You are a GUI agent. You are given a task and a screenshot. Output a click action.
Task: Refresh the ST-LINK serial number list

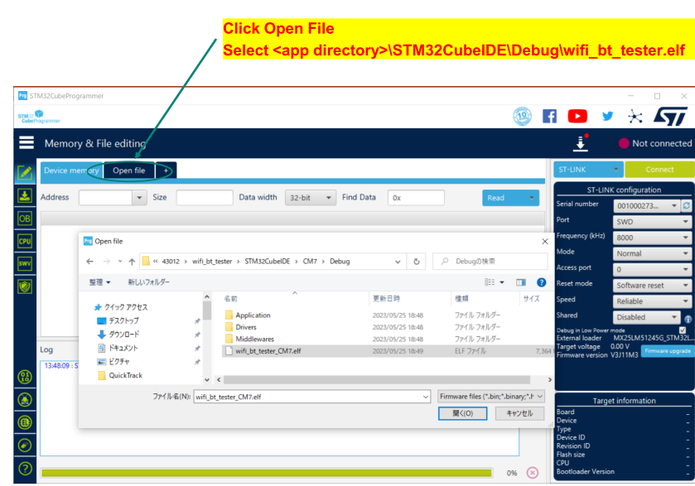[686, 205]
